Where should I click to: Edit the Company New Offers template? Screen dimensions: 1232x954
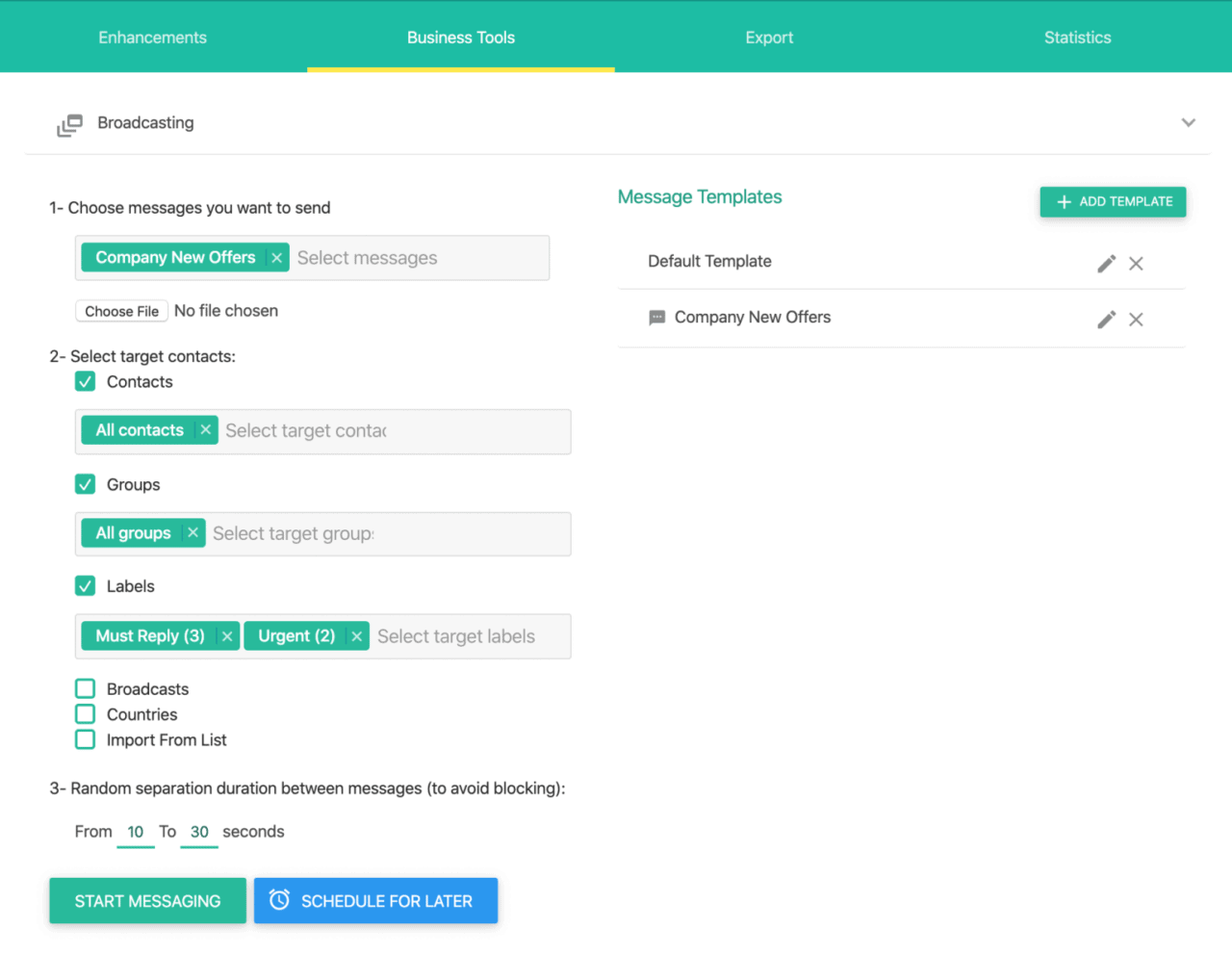1106,320
